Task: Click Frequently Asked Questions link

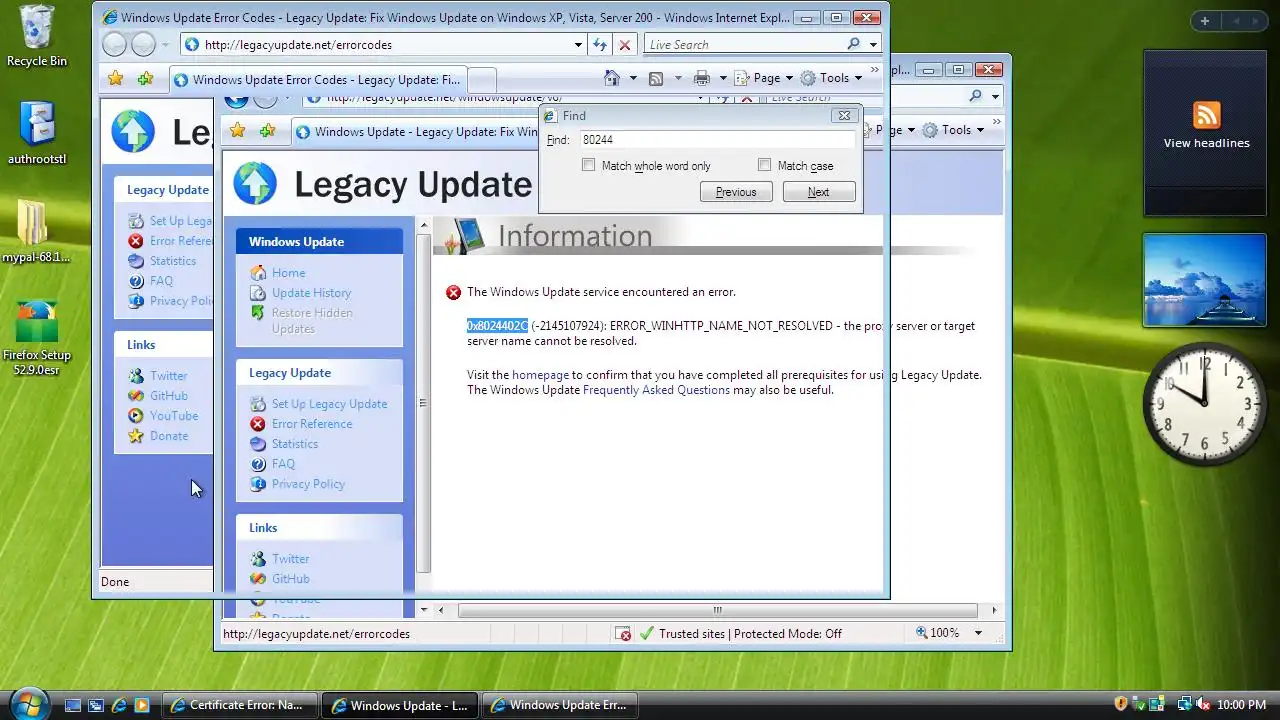Action: click(x=656, y=390)
